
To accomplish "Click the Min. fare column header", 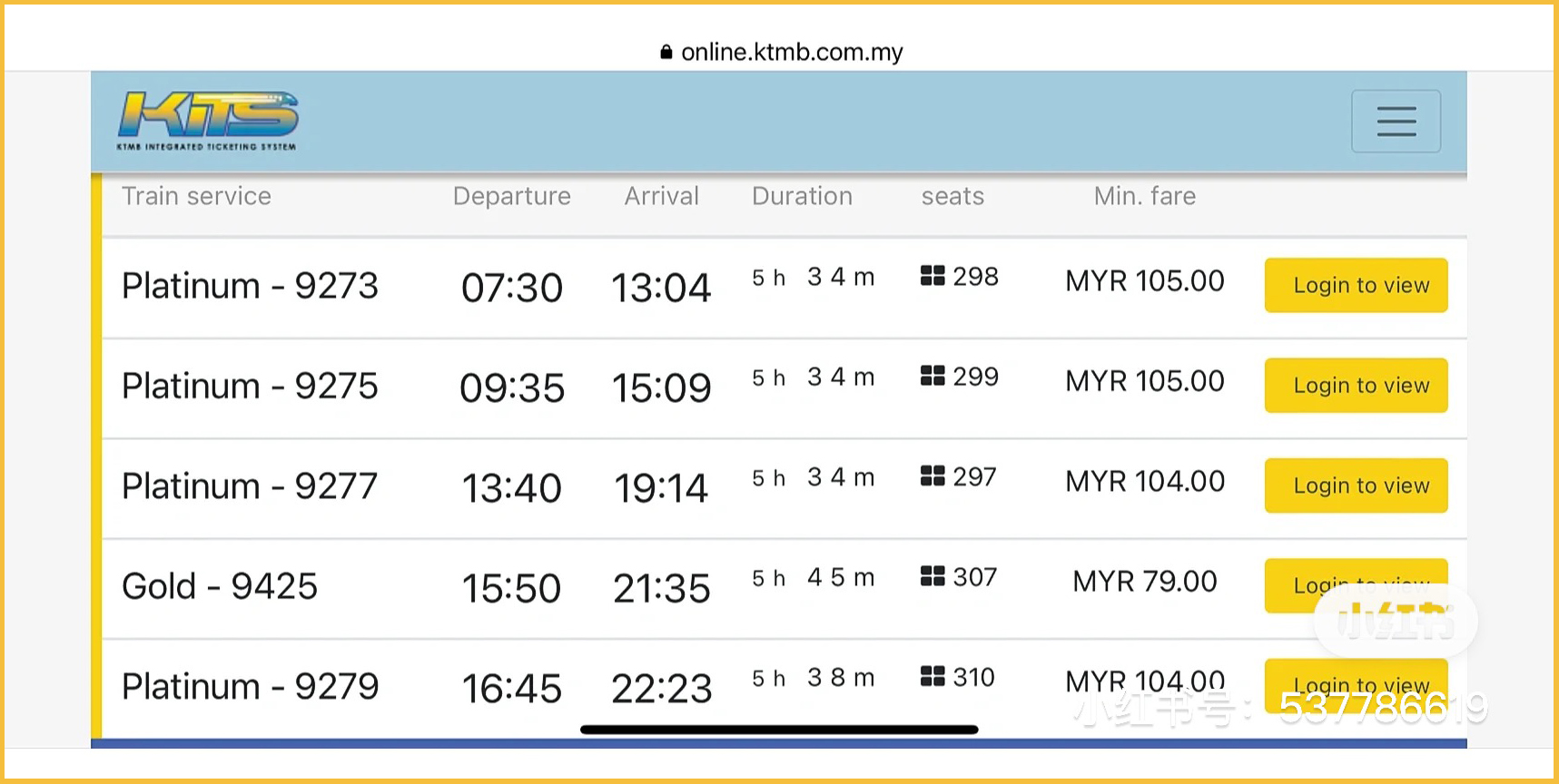I will click(1144, 196).
